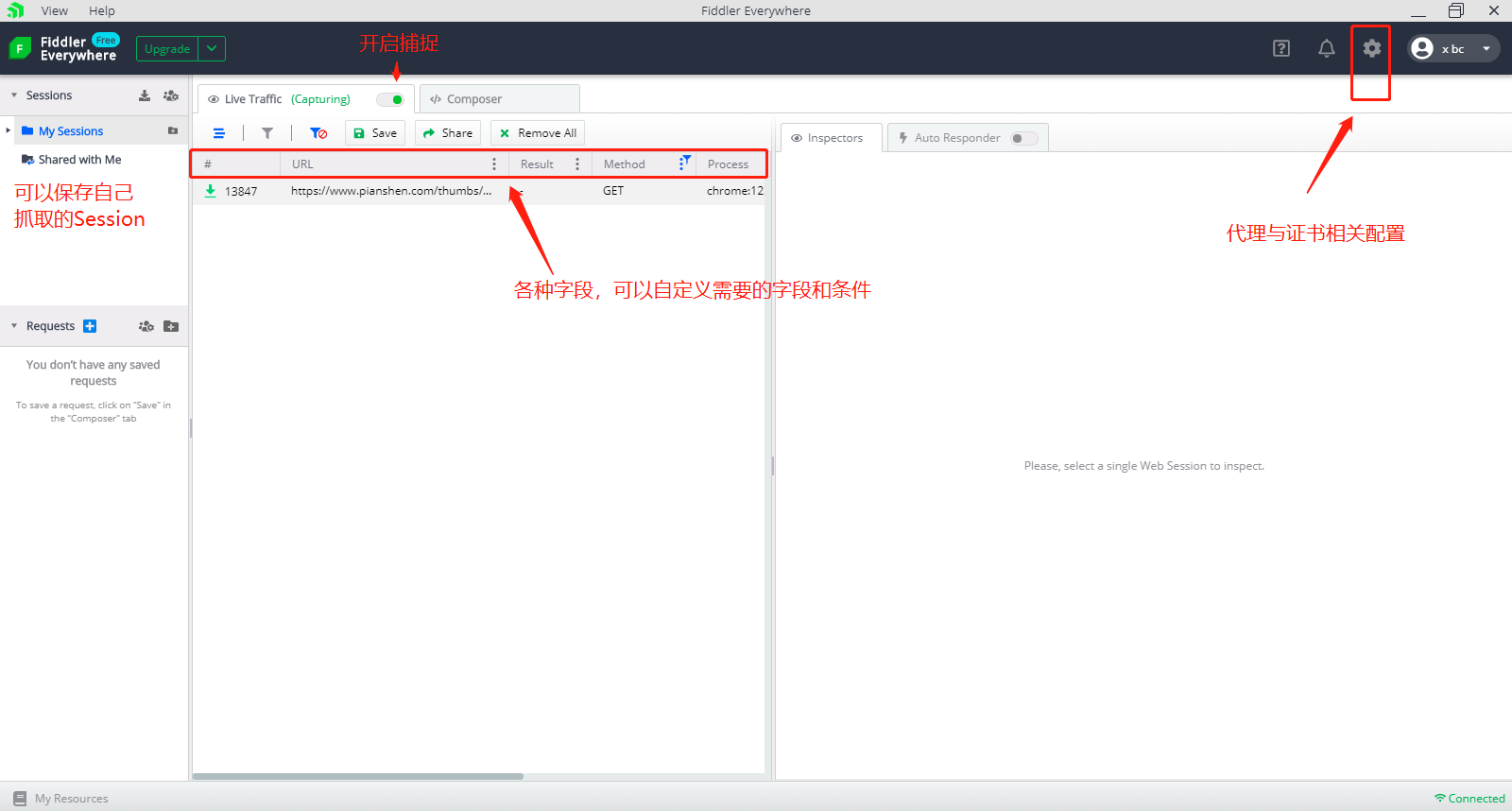Click the Method column filter icon

[685, 163]
